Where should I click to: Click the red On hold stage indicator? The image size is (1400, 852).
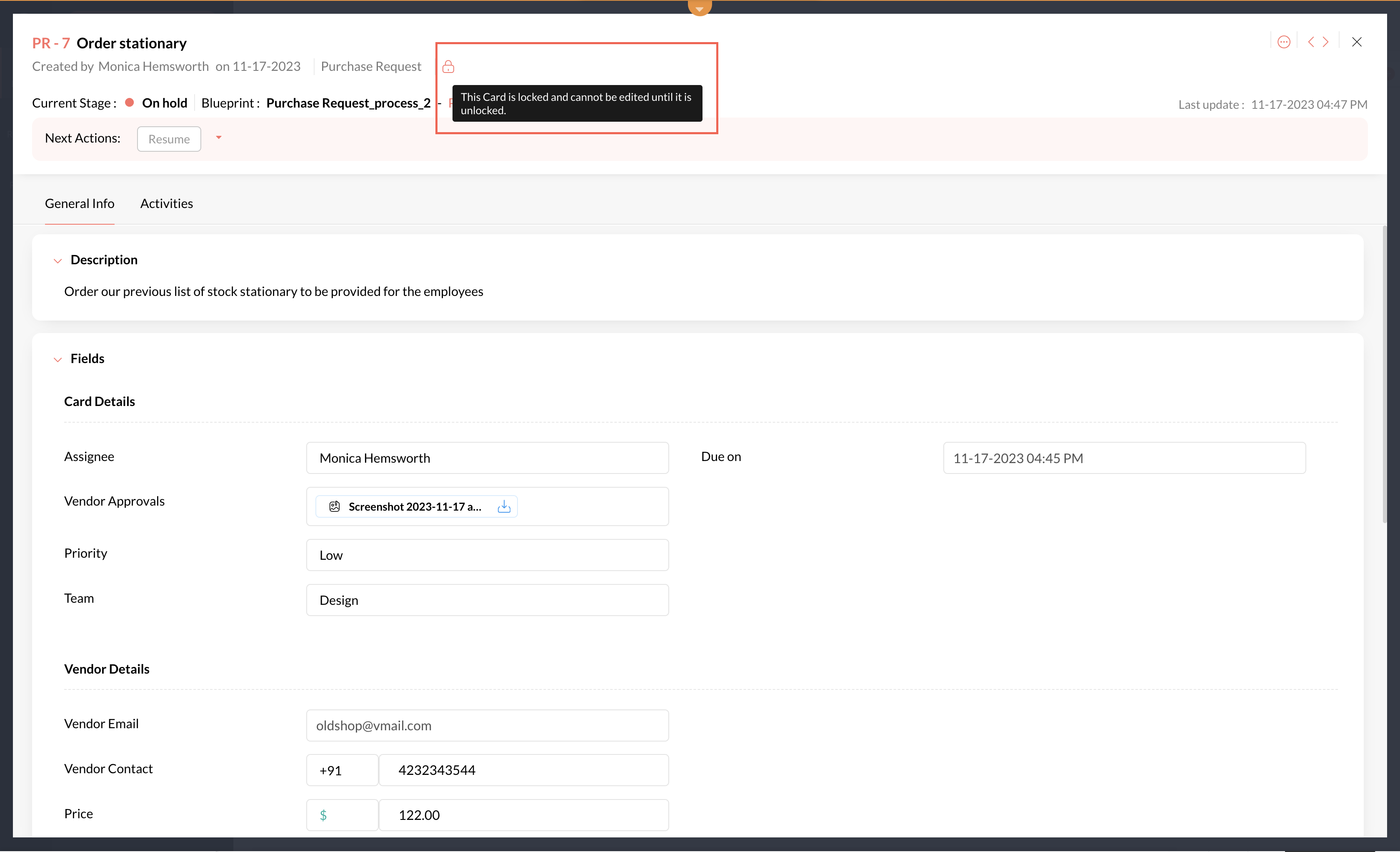pyautogui.click(x=130, y=103)
